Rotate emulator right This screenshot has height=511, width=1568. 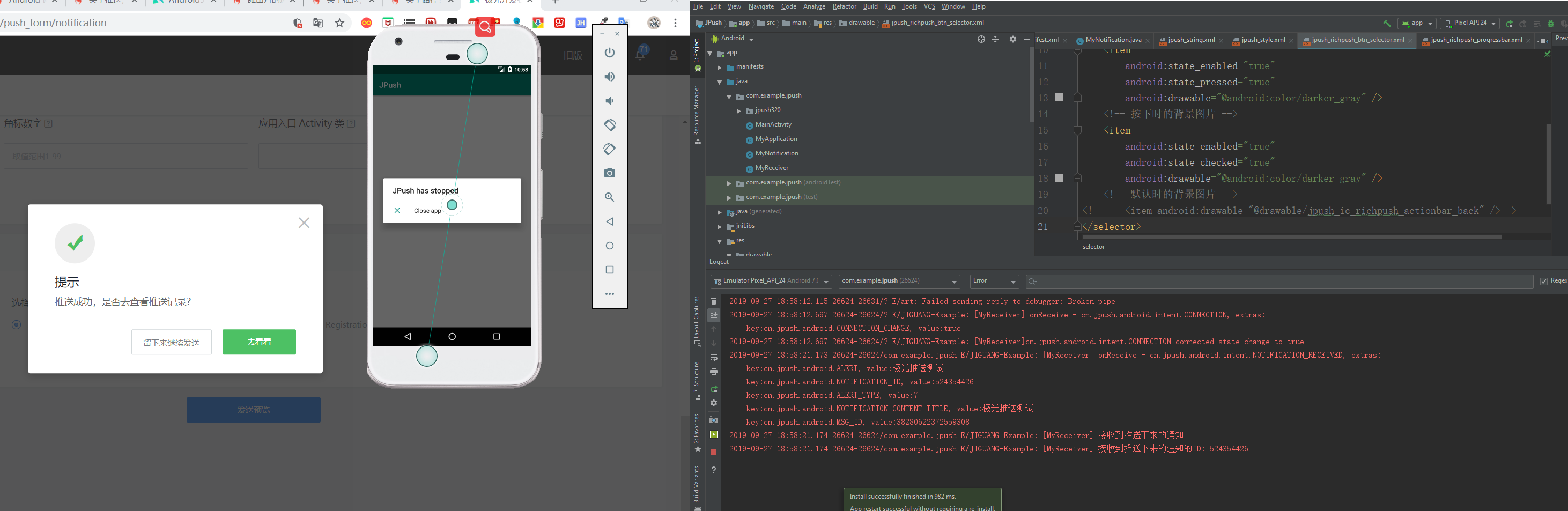point(609,149)
